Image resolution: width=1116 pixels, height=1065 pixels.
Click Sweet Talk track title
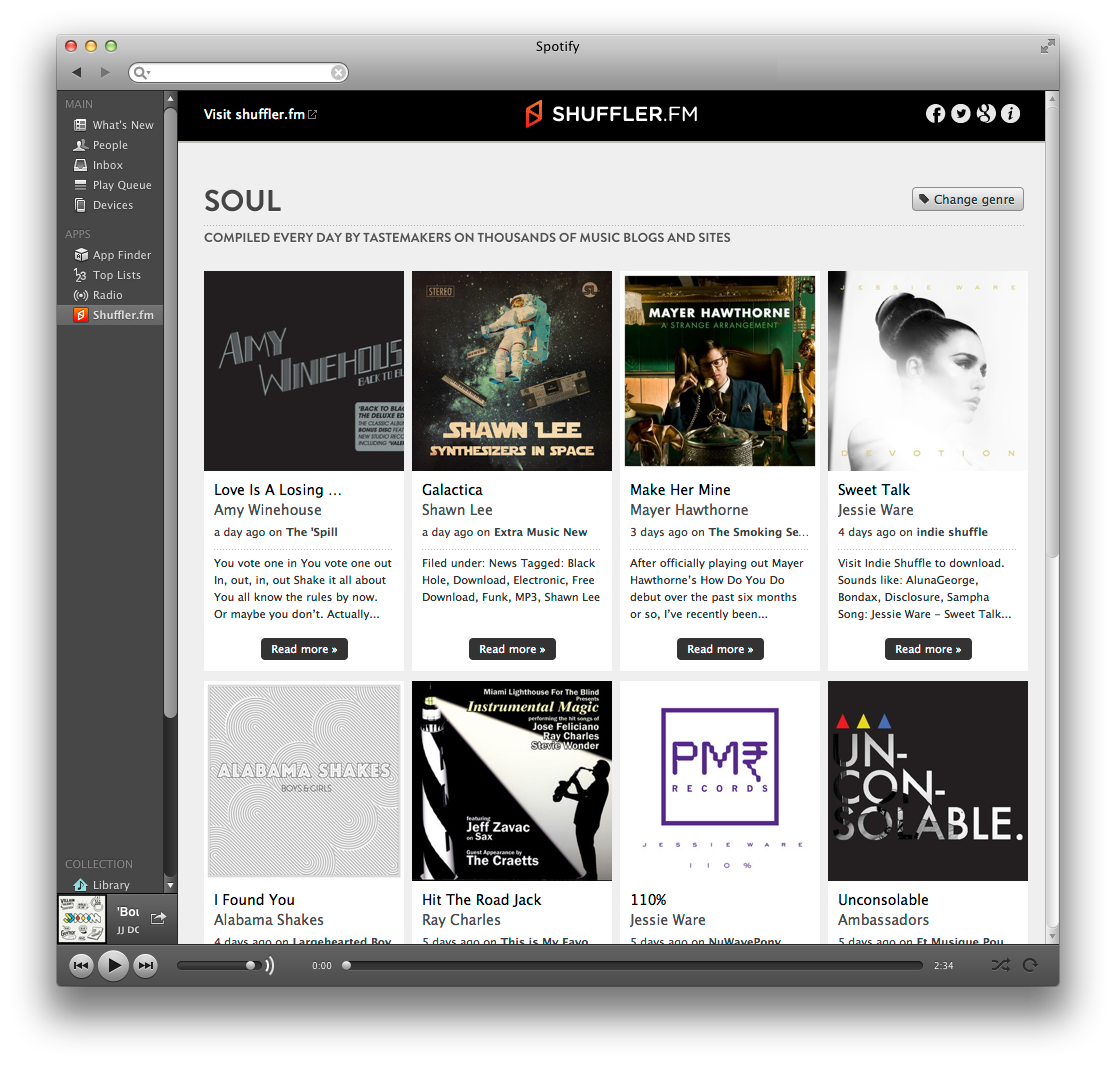(x=873, y=490)
